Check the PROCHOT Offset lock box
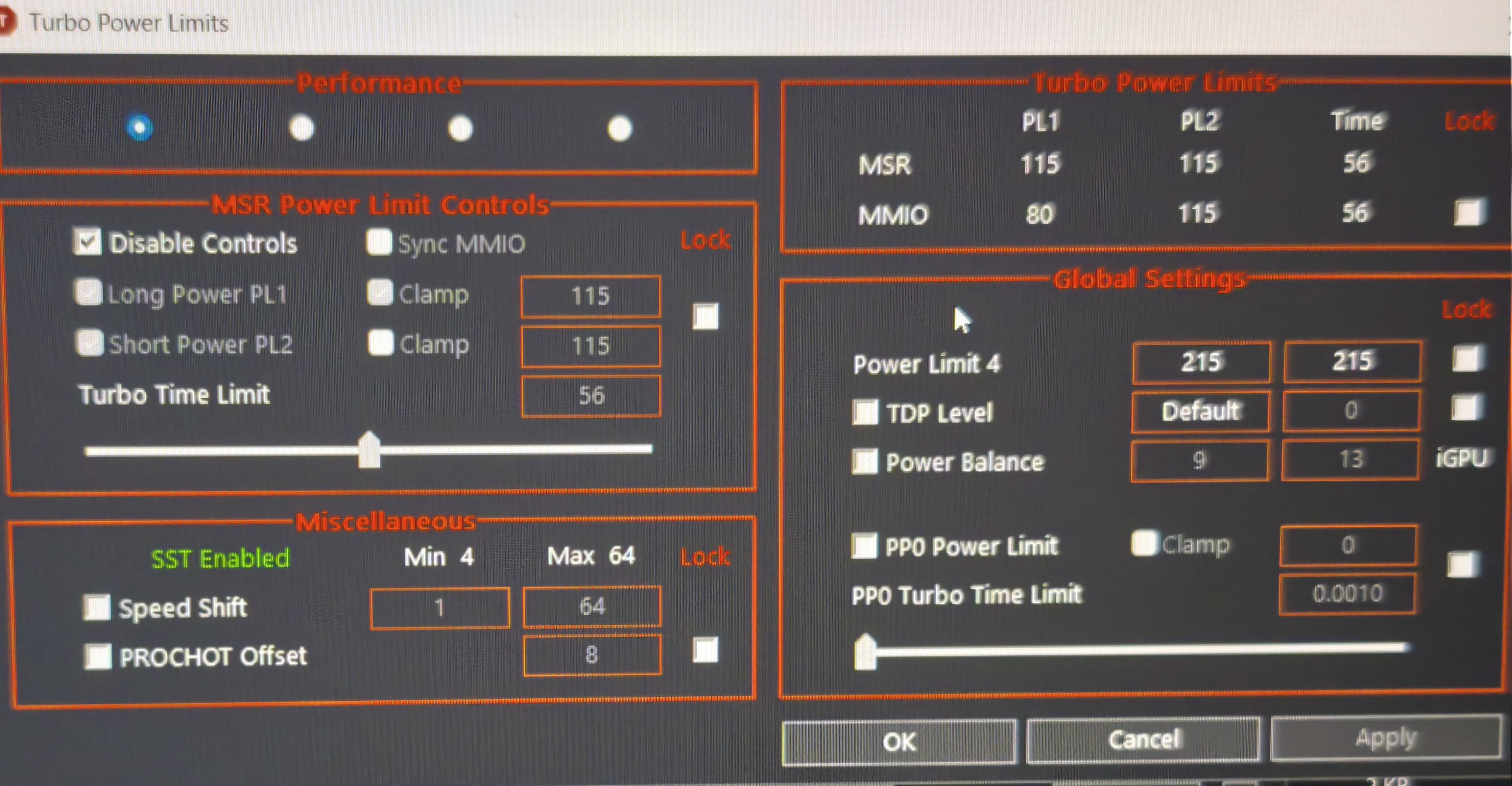Image resolution: width=1512 pixels, height=786 pixels. click(705, 651)
